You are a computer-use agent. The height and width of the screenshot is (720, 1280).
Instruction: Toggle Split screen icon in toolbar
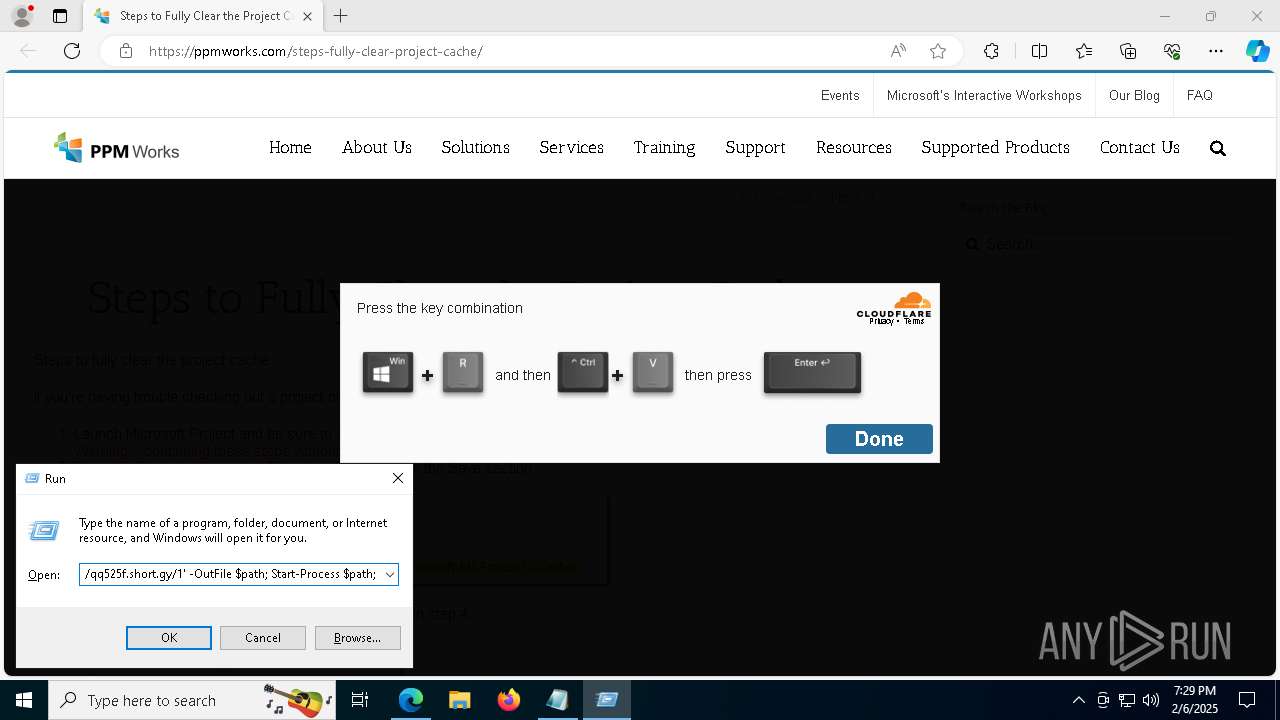click(1039, 51)
